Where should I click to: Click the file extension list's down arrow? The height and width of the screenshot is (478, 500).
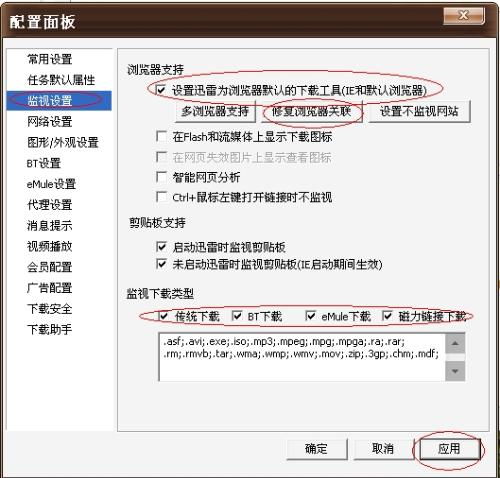(x=455, y=371)
